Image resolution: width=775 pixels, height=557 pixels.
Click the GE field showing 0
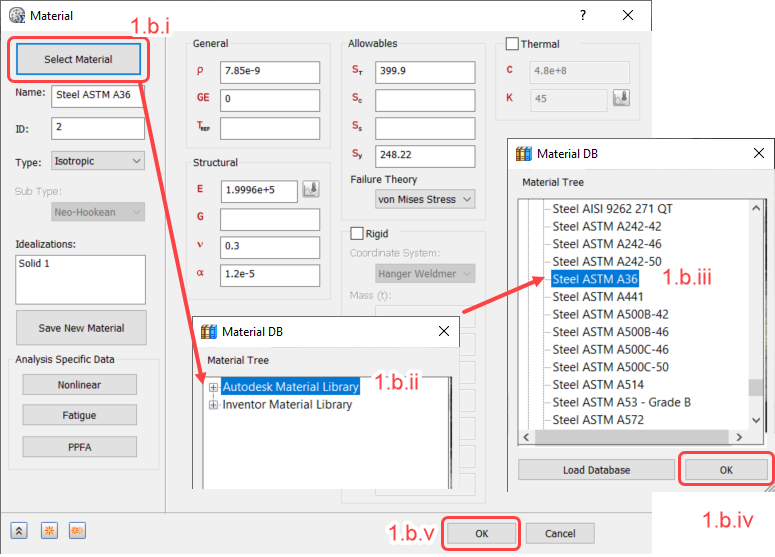[x=270, y=100]
